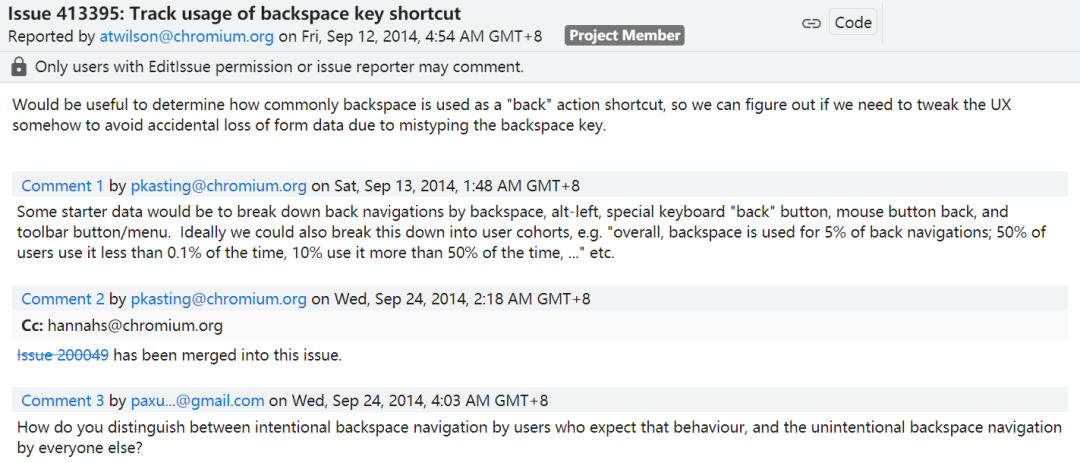Click the Cc hannahs@chromium.org field
The height and width of the screenshot is (463, 1080).
[121, 326]
